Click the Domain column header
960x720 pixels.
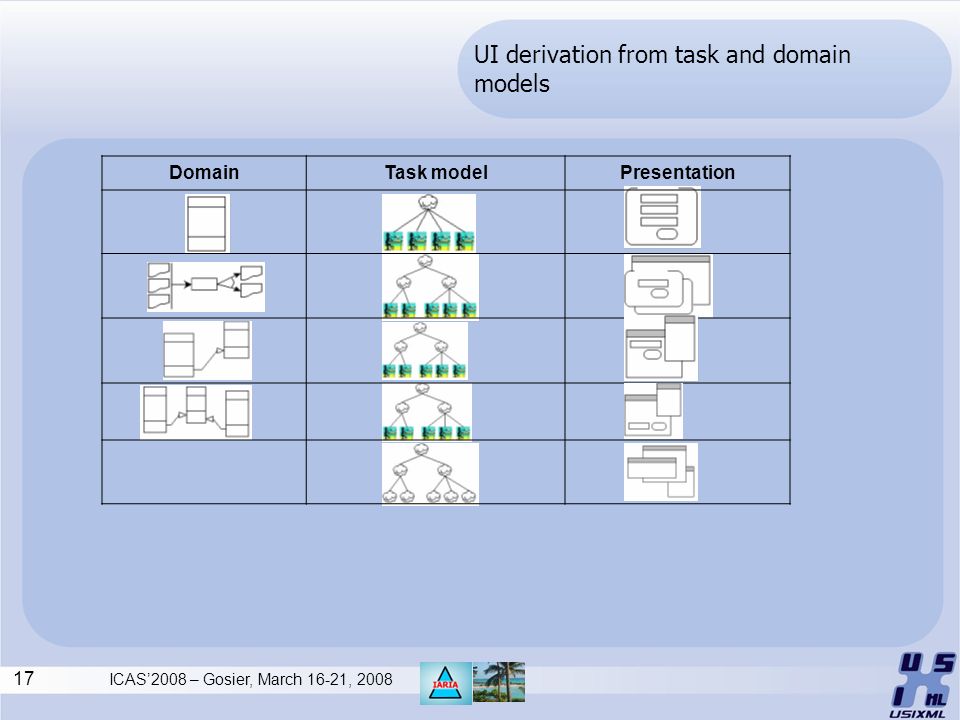pyautogui.click(x=204, y=173)
